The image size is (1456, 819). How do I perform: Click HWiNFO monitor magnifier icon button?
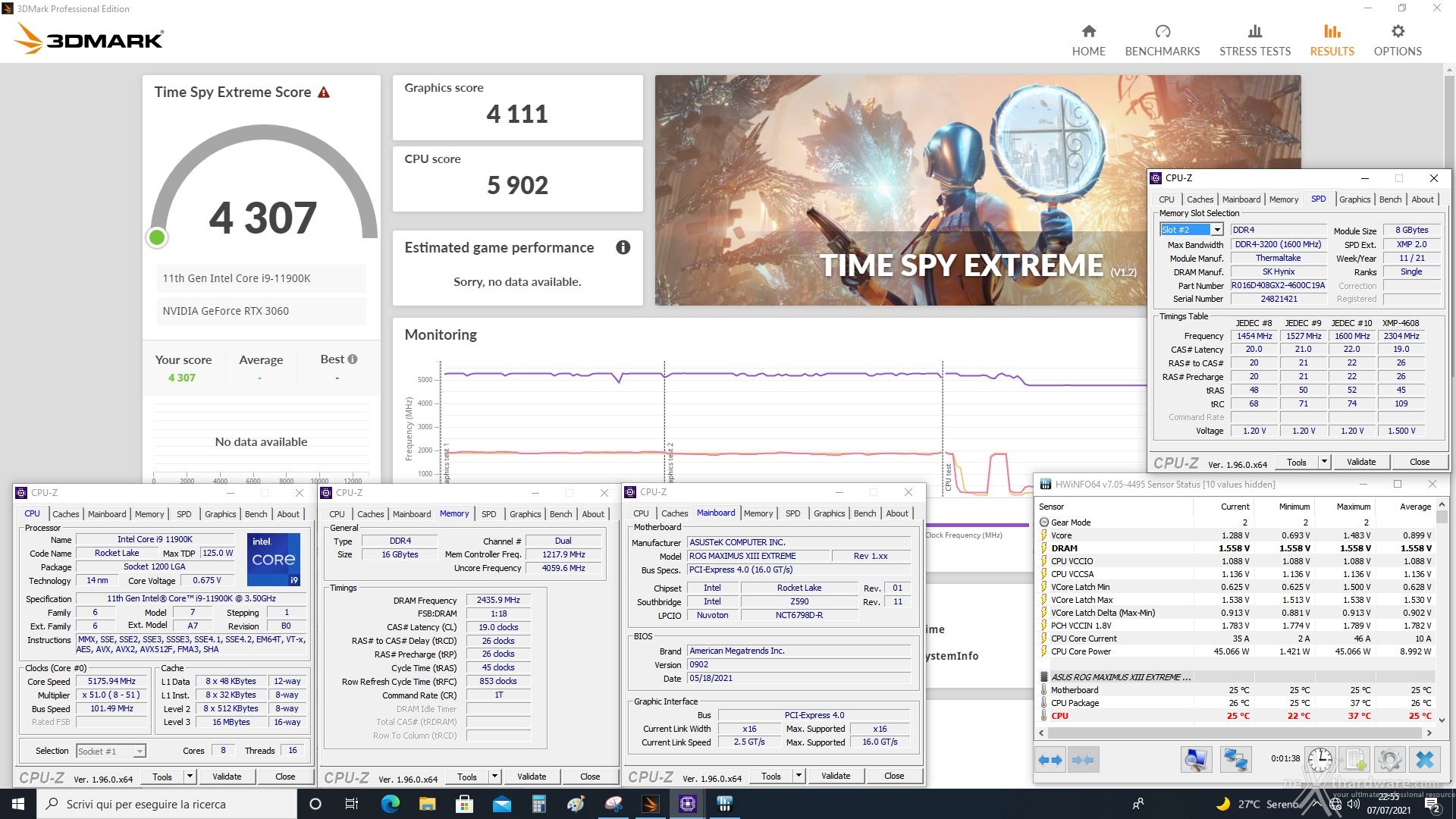(x=1196, y=759)
